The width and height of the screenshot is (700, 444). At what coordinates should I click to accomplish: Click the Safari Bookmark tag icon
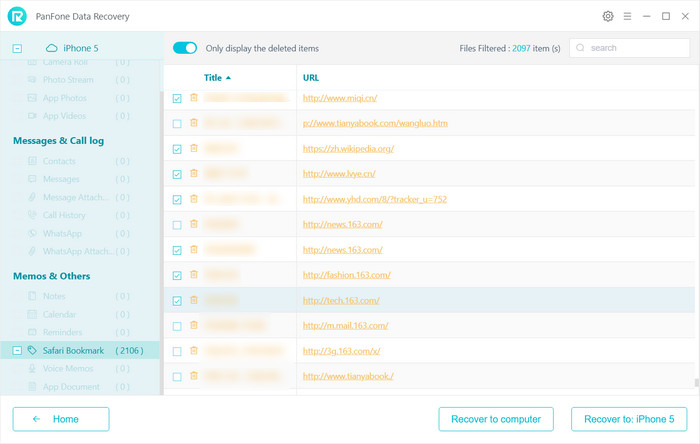pyautogui.click(x=32, y=350)
